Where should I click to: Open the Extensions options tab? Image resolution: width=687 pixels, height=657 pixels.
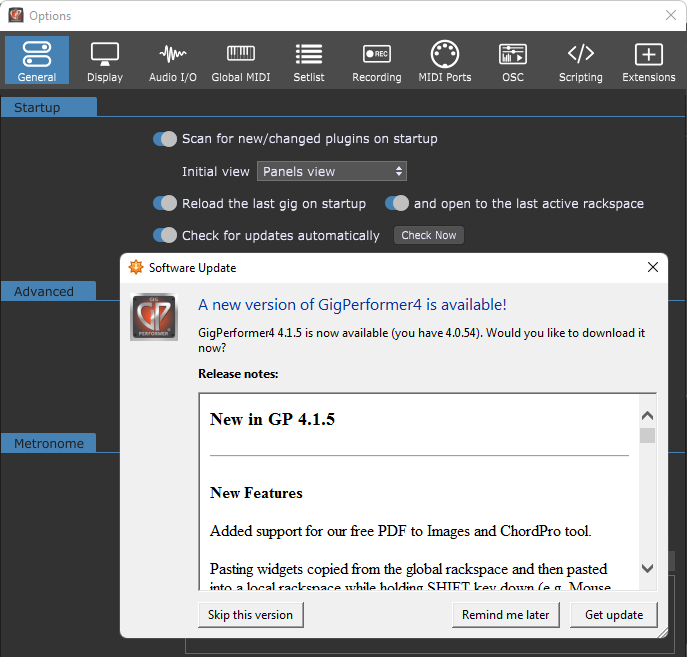point(648,62)
